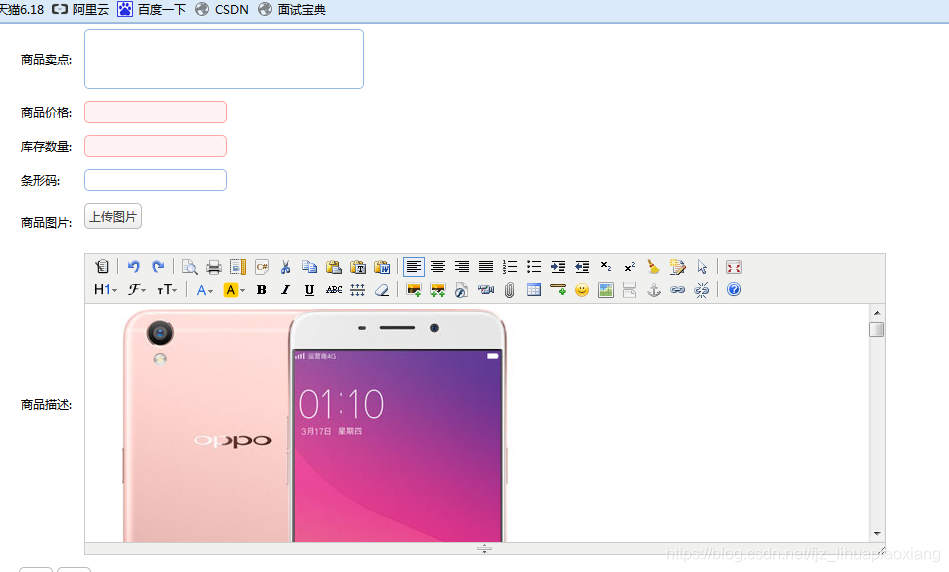Click the Undo arrow in editor toolbar
This screenshot has width=949, height=572.
tap(134, 266)
